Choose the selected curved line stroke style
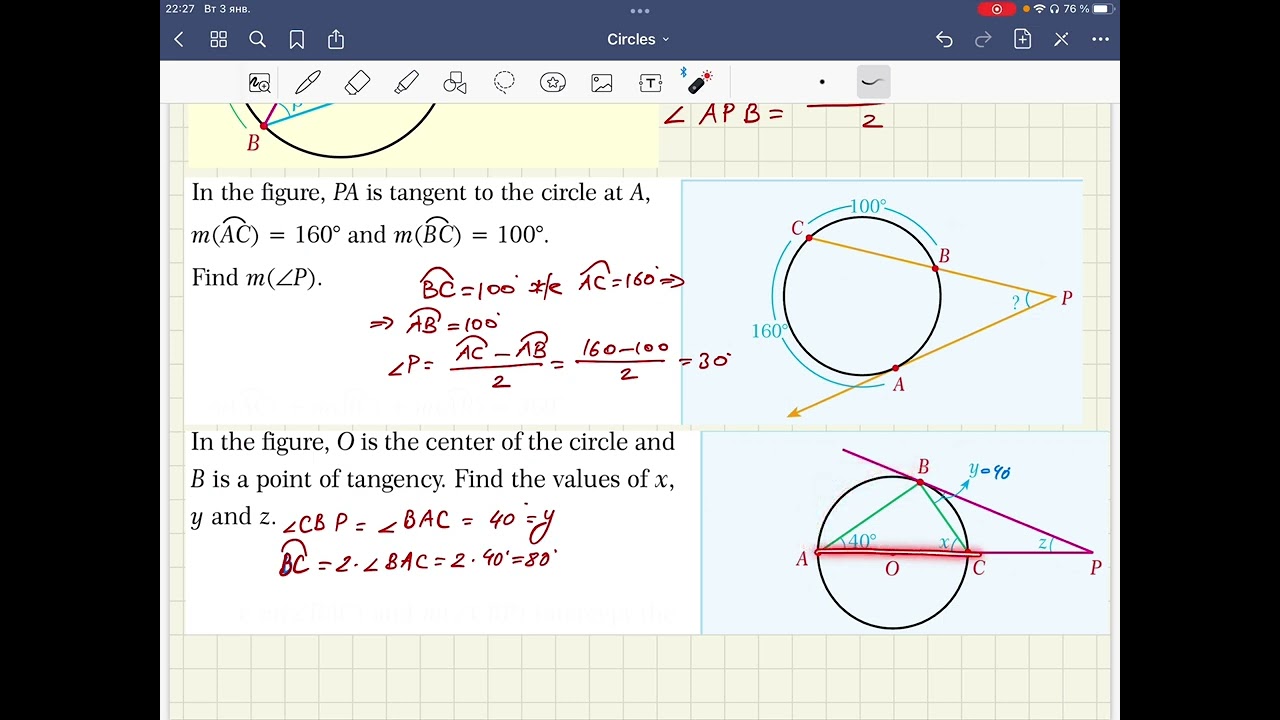The image size is (1280, 720). tap(873, 82)
